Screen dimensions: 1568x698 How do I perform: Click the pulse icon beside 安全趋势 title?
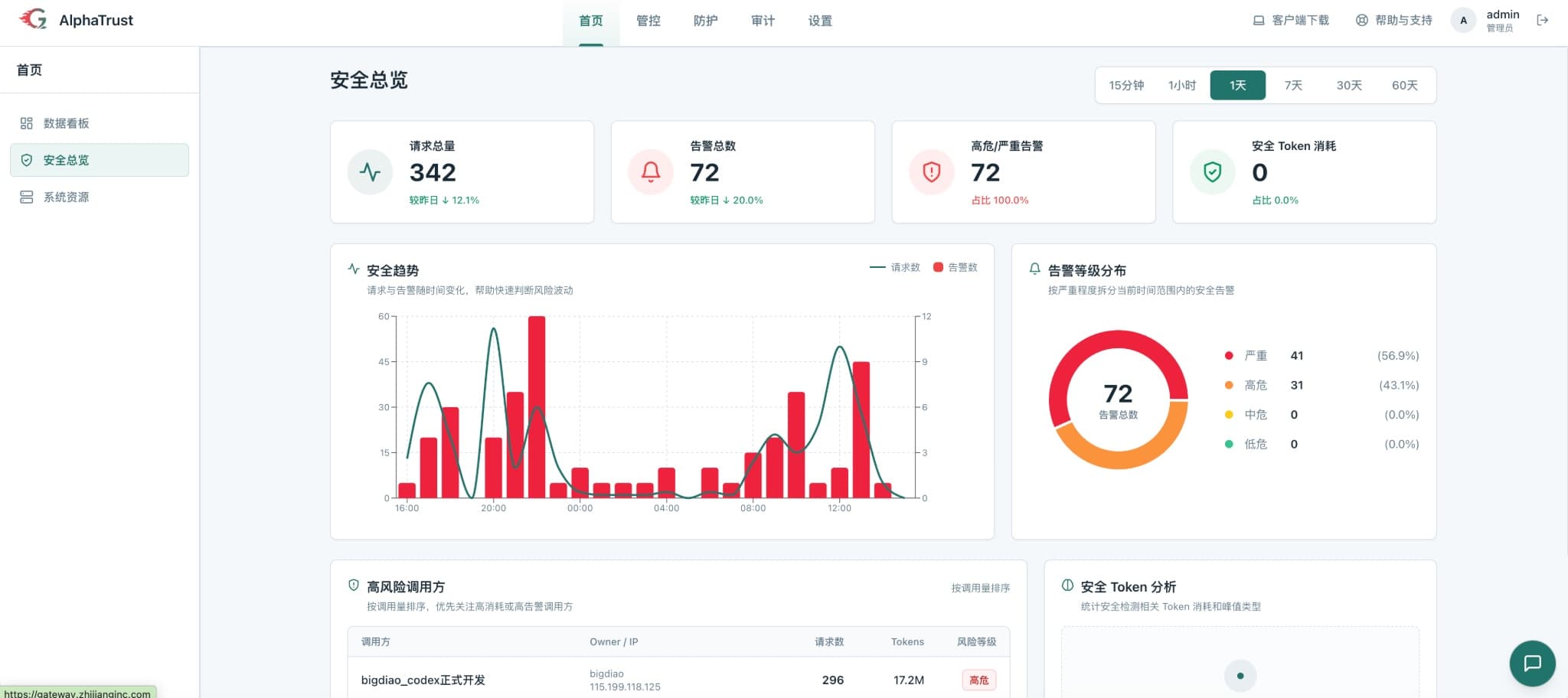(354, 269)
